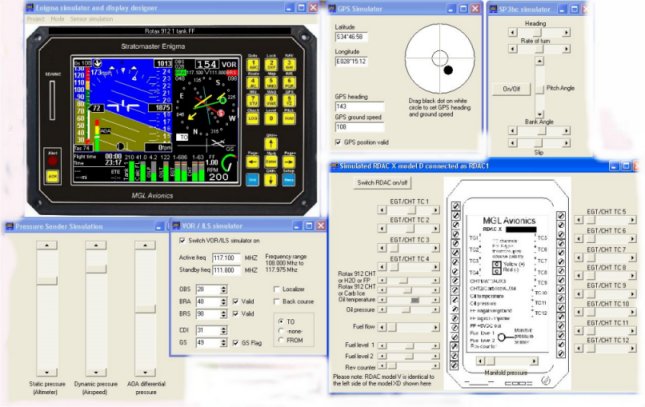The height and width of the screenshot is (407, 645).
Task: Tap keypad key 7 on Enigma
Action: (253, 100)
